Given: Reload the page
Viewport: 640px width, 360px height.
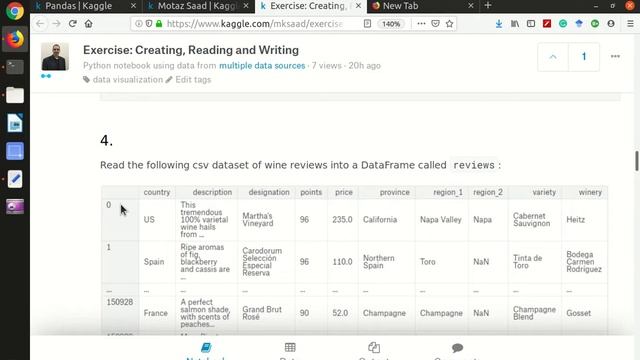Looking at the screenshot, I should pos(73,24).
